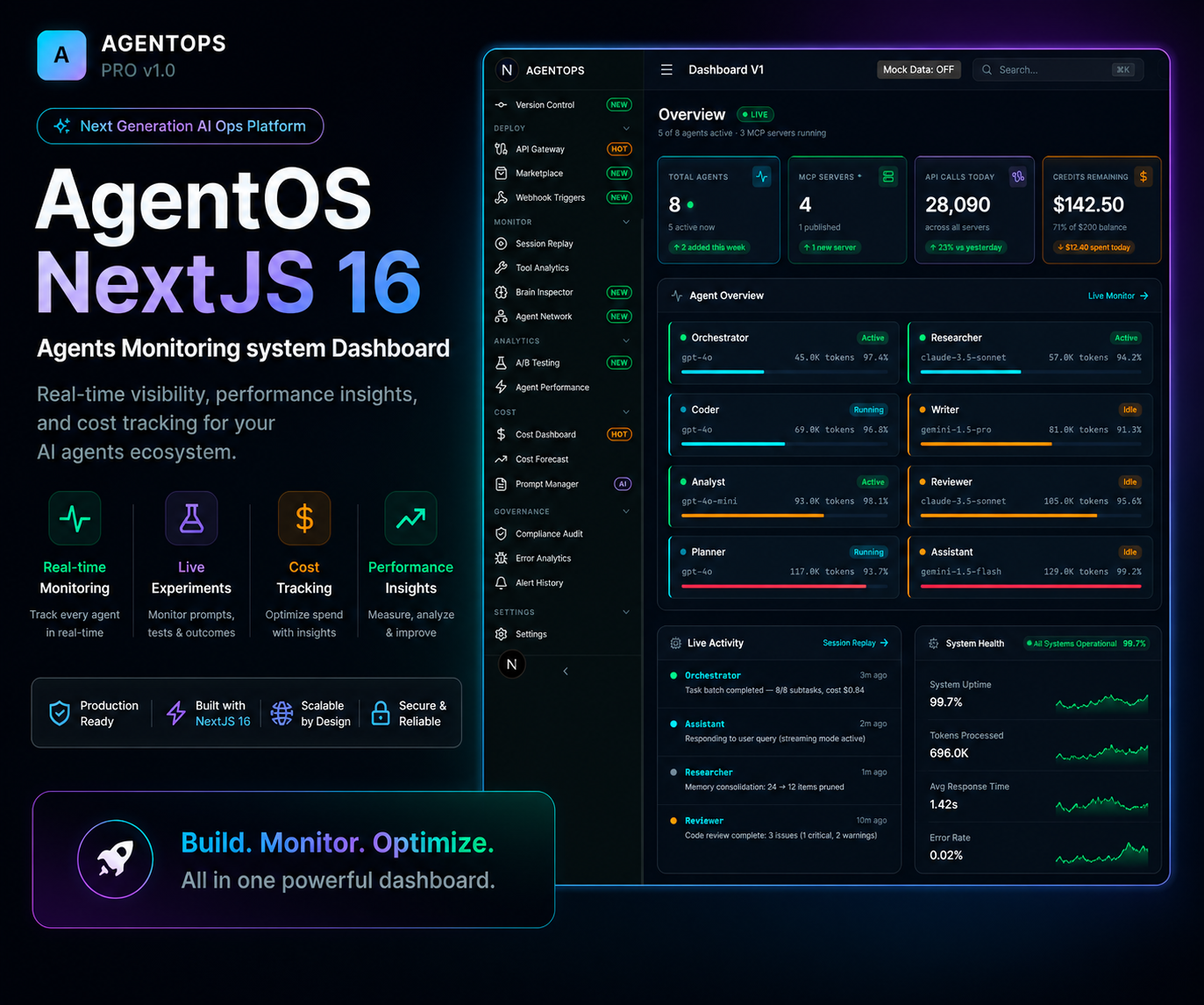The image size is (1204, 1005).
Task: Click the API Gateway sidebar icon
Action: (x=501, y=149)
